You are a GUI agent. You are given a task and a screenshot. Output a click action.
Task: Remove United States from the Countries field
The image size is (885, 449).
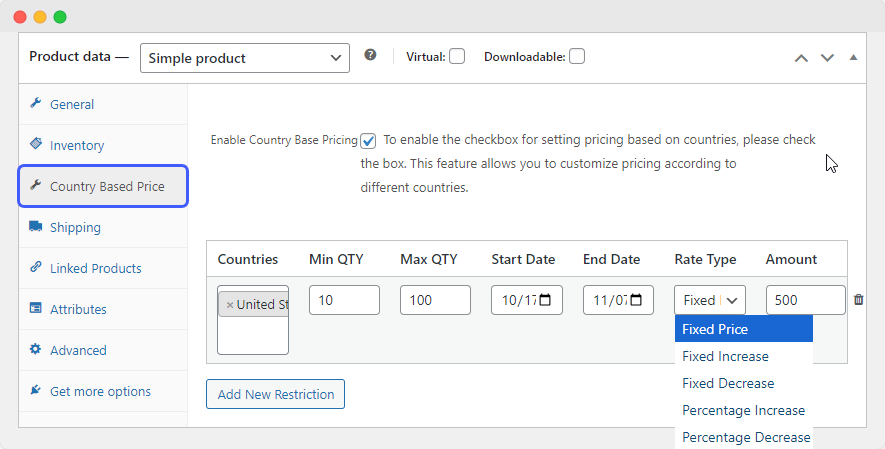point(230,305)
